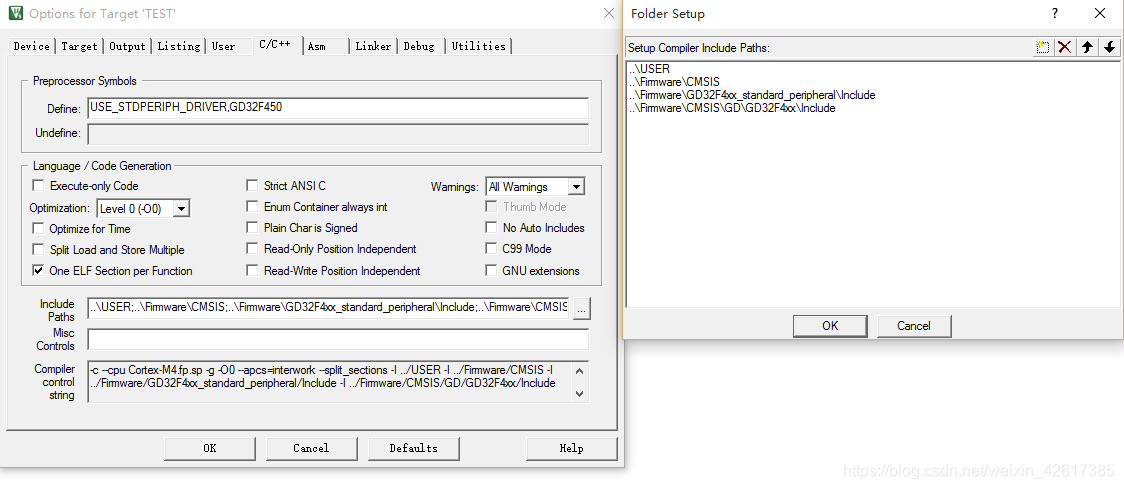Screen dimensions: 1124x489
Task: Uncheck One ELF Section per Function
Action: 38,271
